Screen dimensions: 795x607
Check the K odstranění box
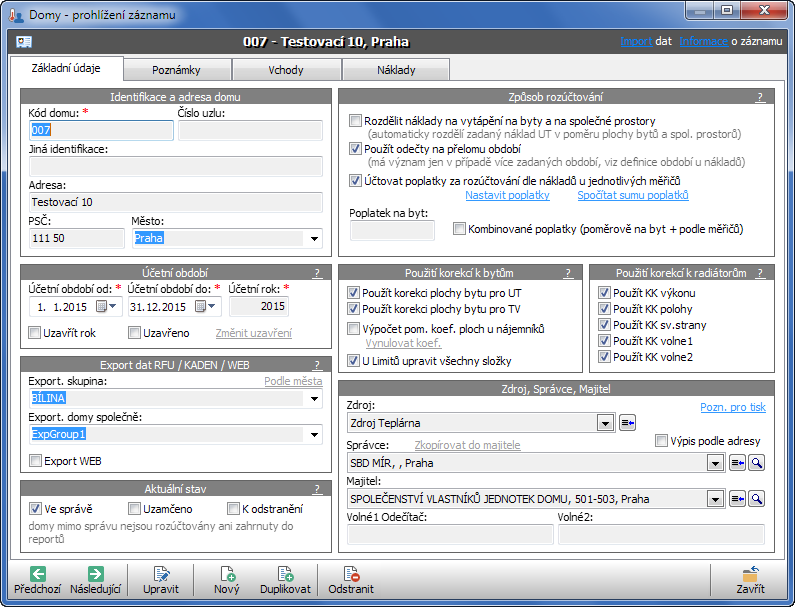click(x=233, y=508)
